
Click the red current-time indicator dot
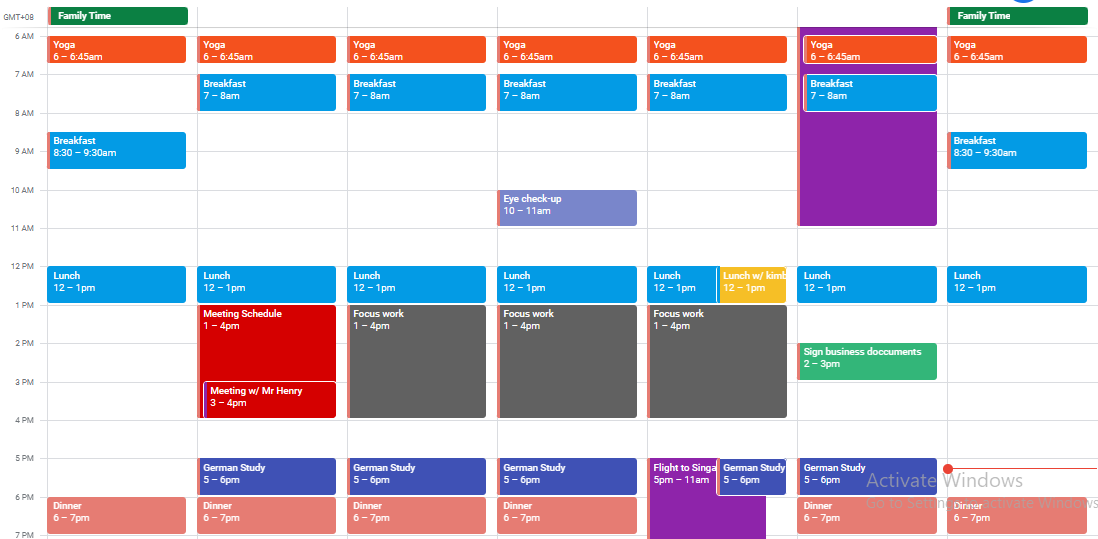tap(947, 468)
